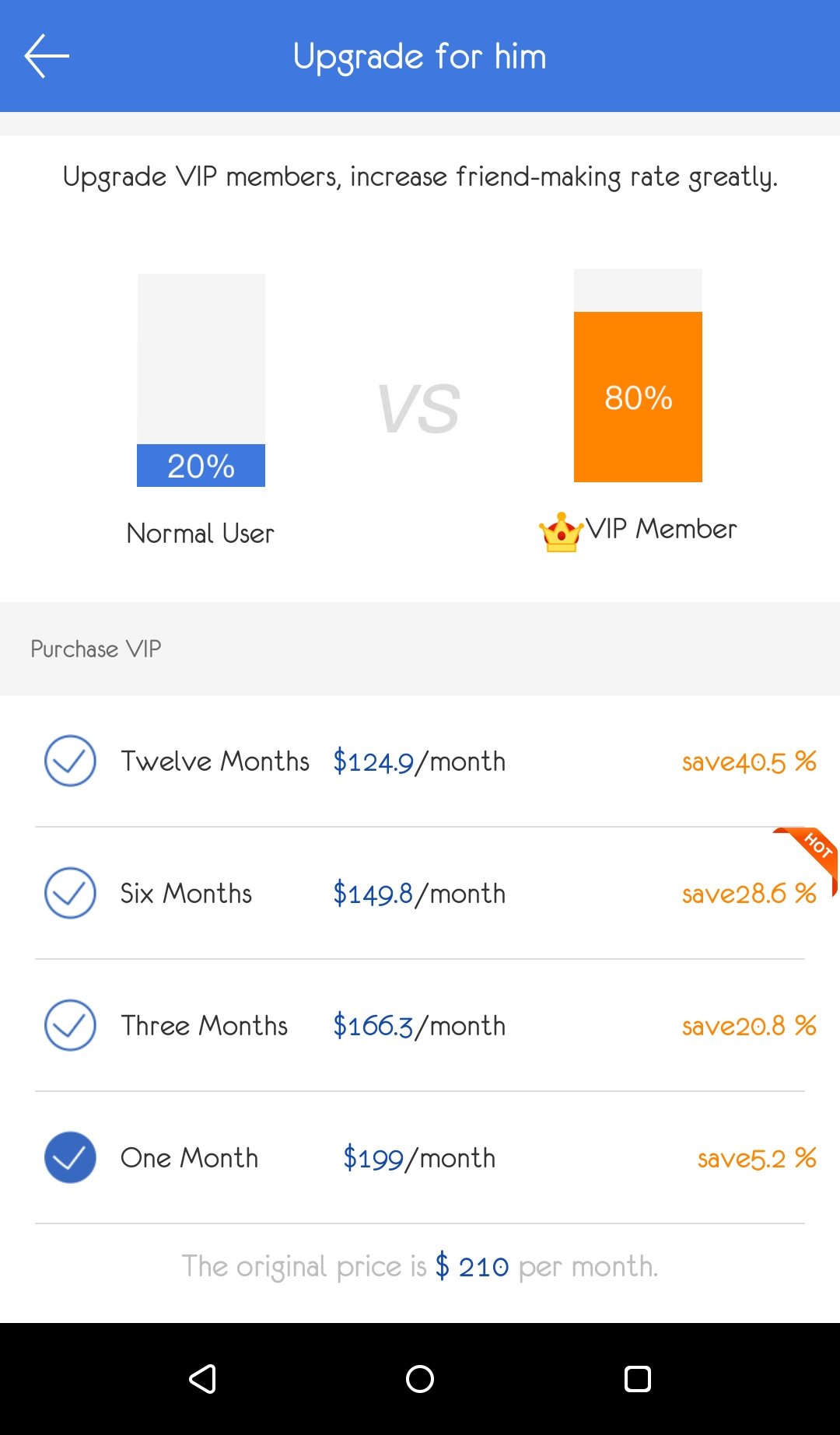Tap the Three Months label
The image size is (840, 1435).
[x=204, y=1026]
